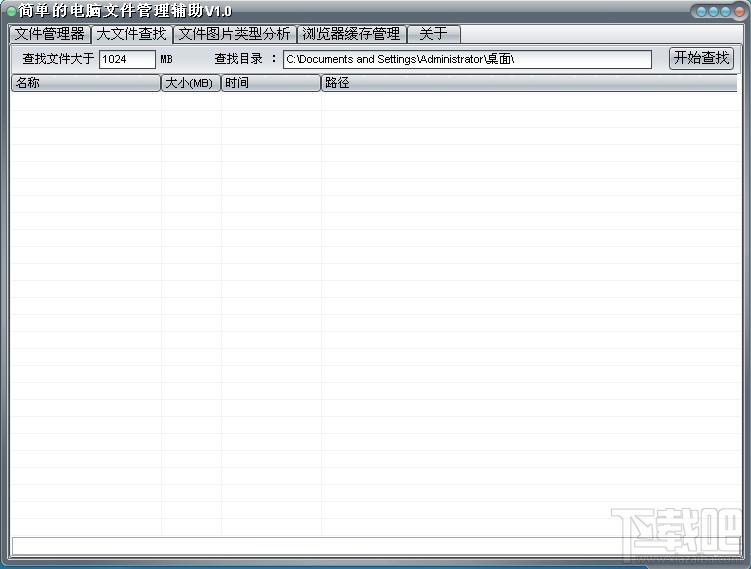
Task: Click the red close button in title bar
Action: (x=738, y=11)
